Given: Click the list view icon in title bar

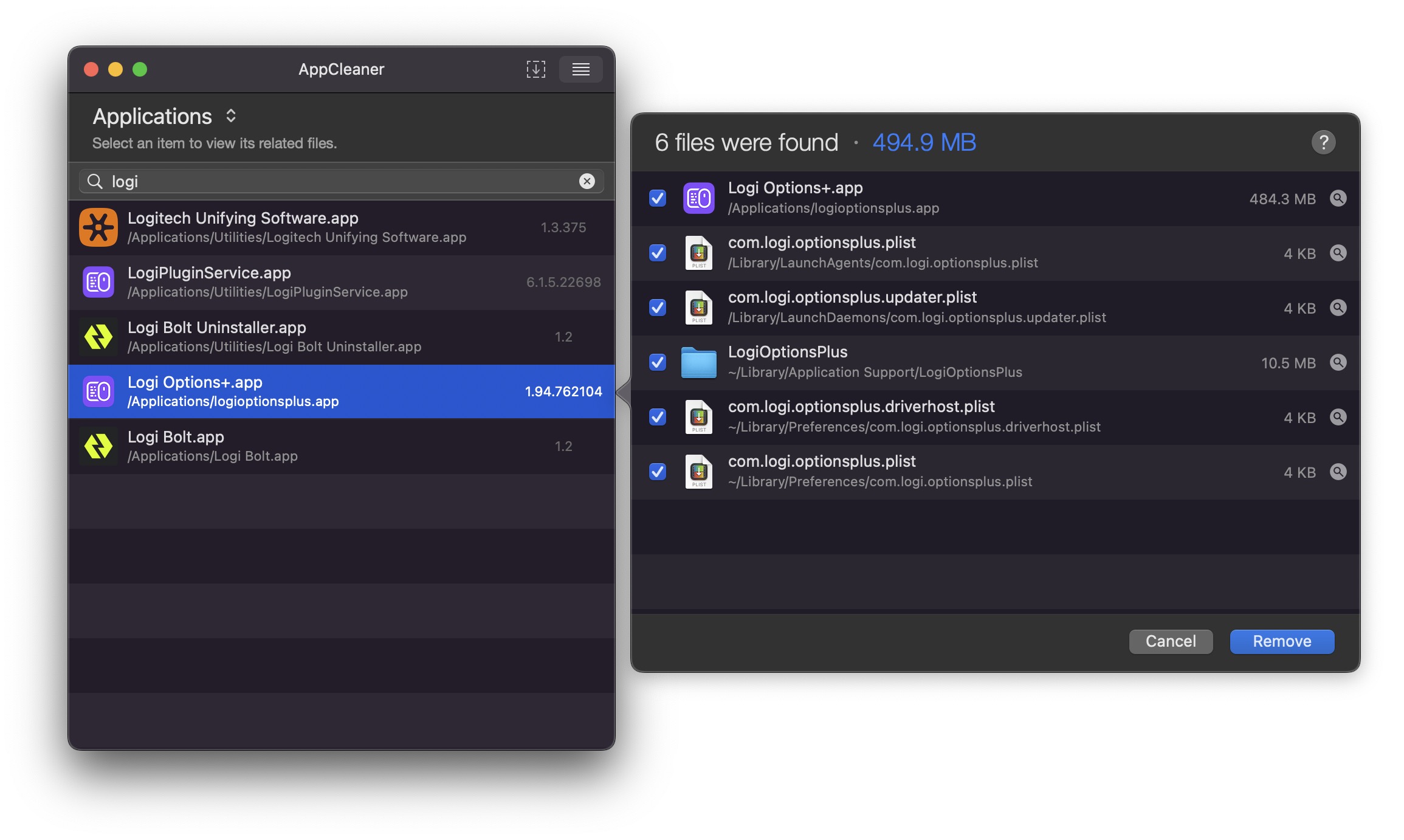Looking at the screenshot, I should 580,69.
